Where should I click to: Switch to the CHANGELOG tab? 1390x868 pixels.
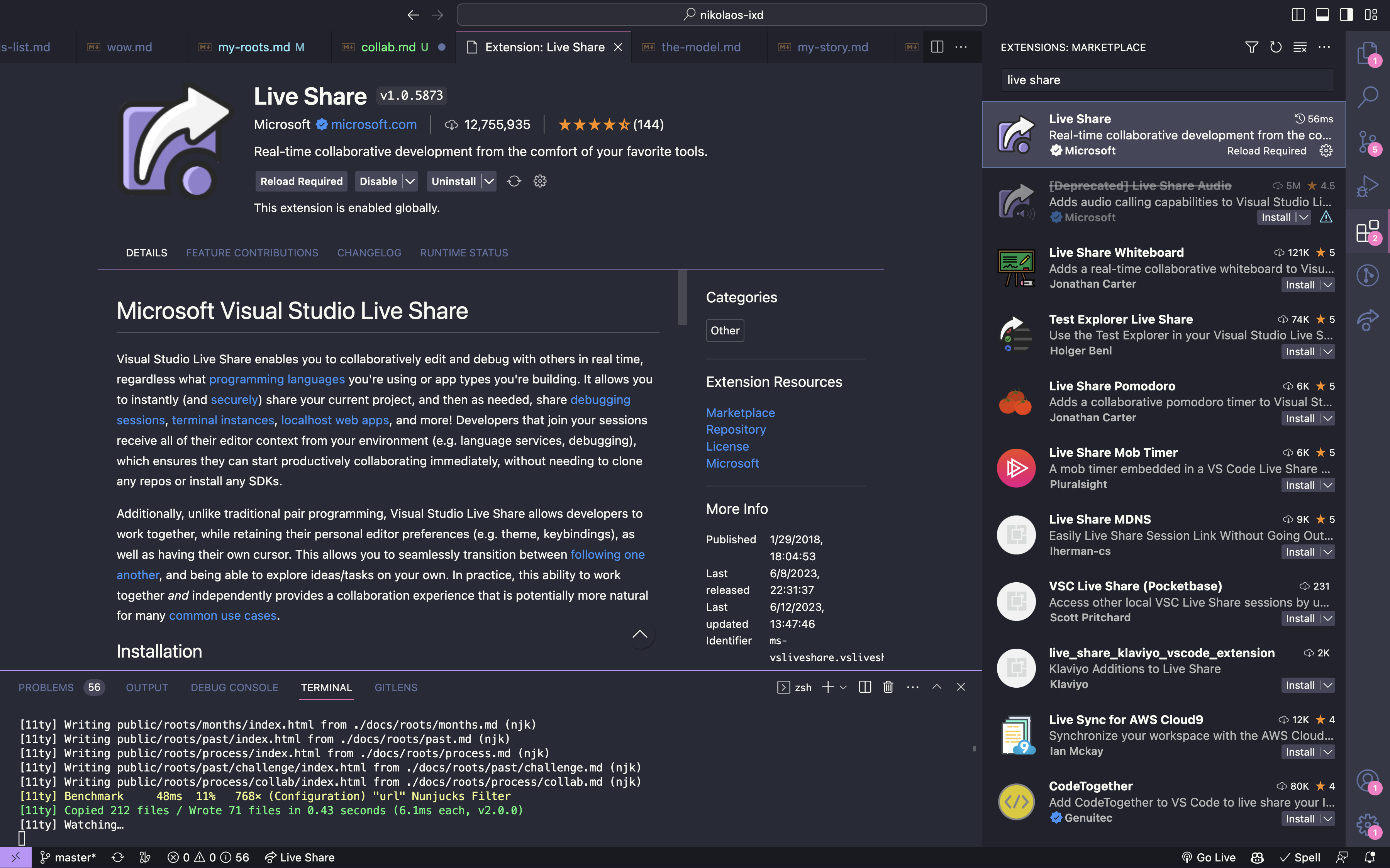(369, 253)
